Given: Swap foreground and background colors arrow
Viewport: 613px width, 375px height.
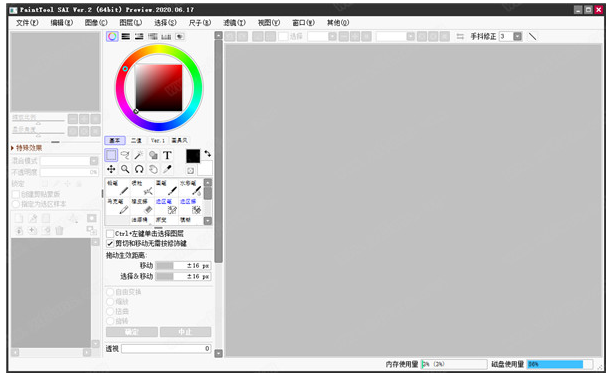Looking at the screenshot, I should (208, 154).
